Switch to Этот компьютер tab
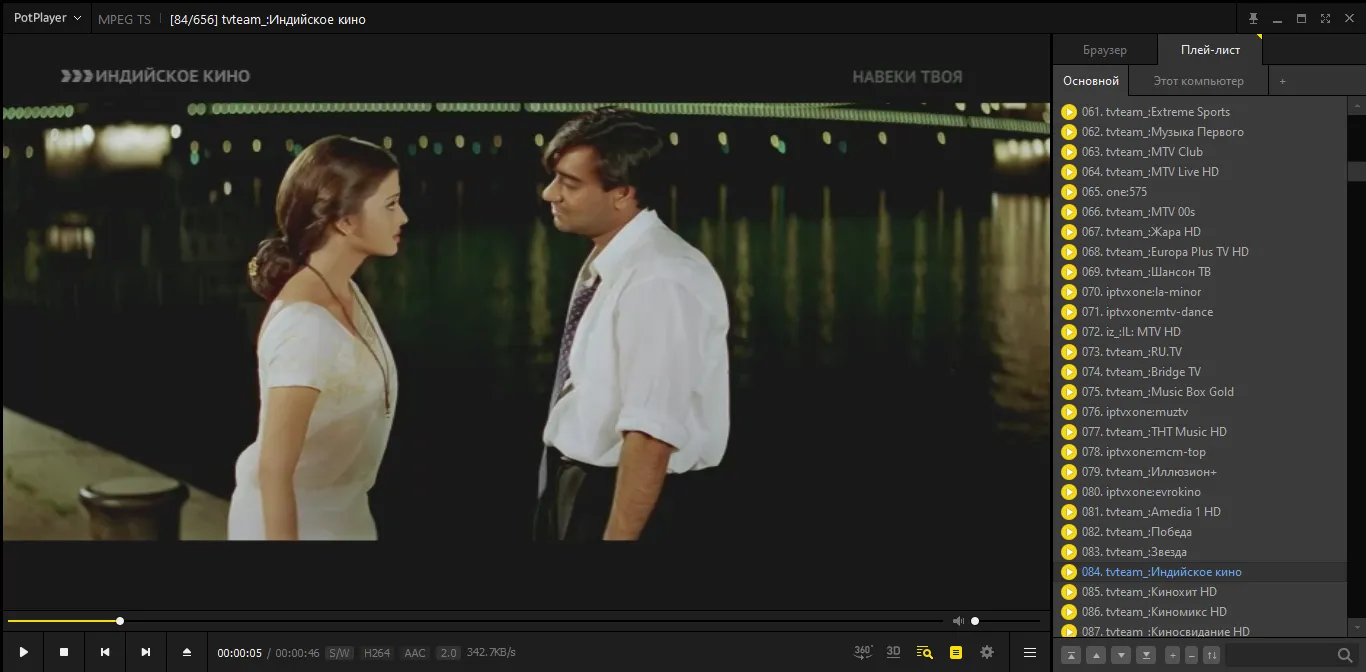This screenshot has height=672, width=1366. (1199, 81)
